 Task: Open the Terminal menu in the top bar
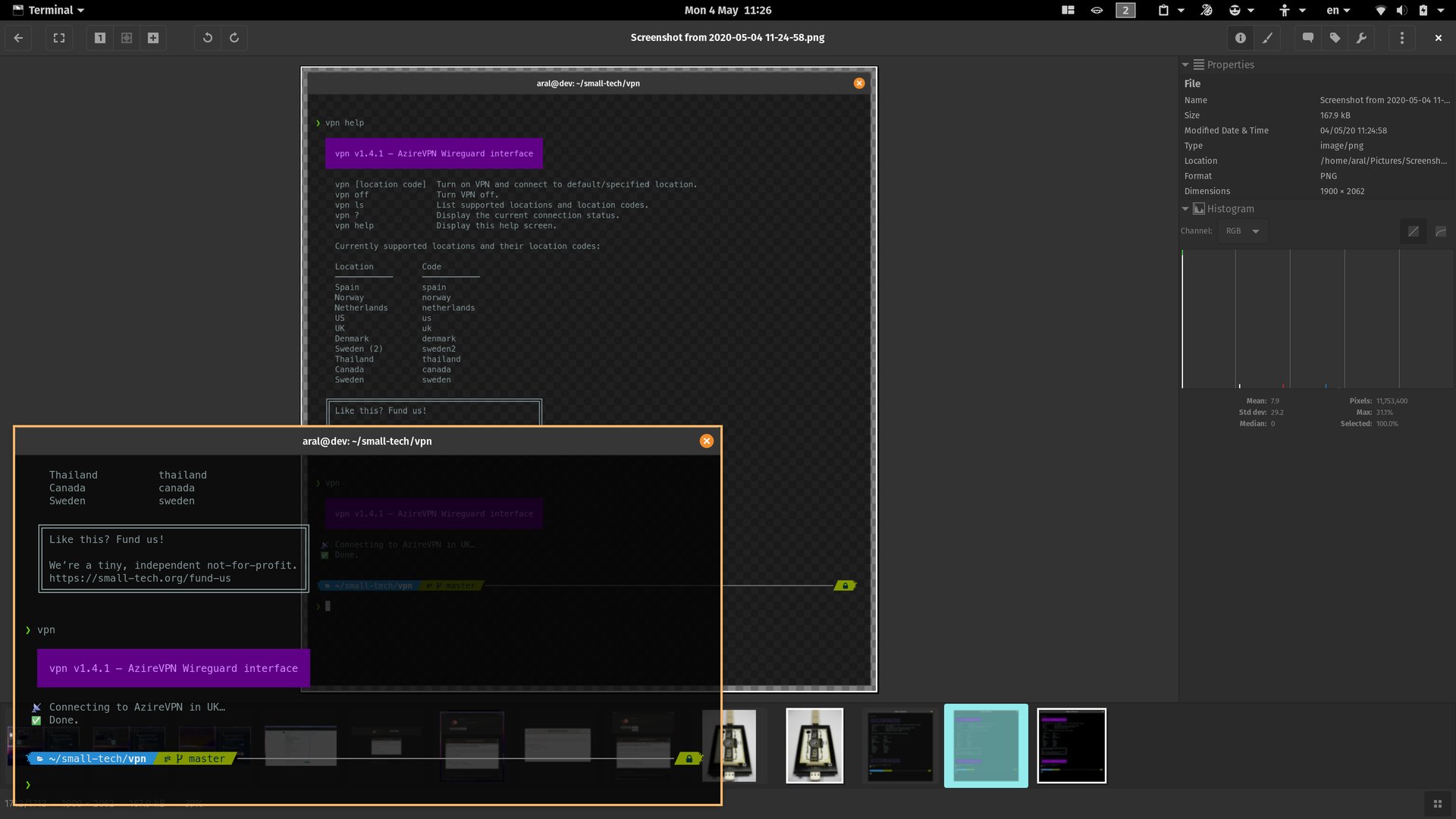coord(49,10)
